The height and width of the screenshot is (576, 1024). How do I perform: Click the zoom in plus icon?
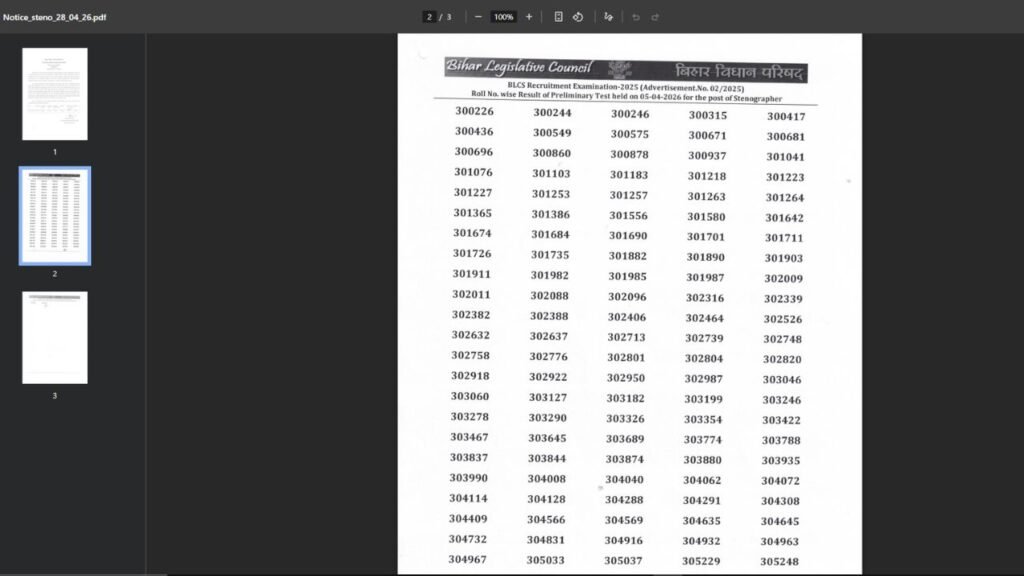(529, 17)
